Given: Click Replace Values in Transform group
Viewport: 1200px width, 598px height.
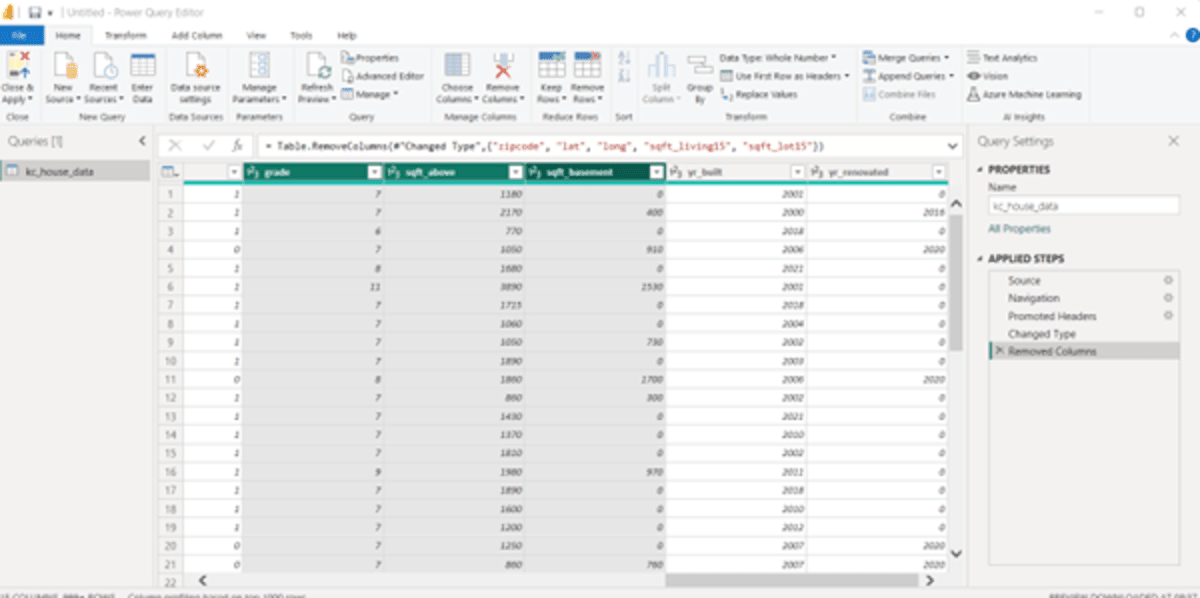Looking at the screenshot, I should pyautogui.click(x=759, y=94).
